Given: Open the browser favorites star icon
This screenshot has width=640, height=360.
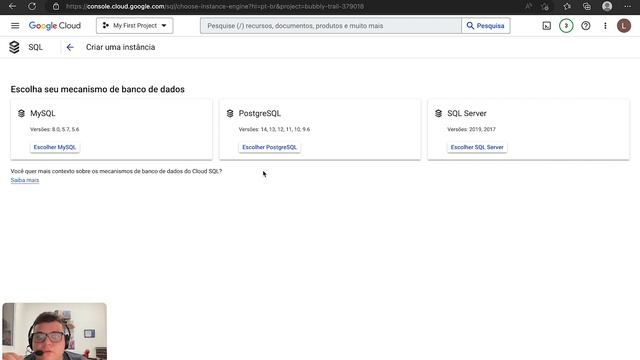Looking at the screenshot, I should click(567, 7).
